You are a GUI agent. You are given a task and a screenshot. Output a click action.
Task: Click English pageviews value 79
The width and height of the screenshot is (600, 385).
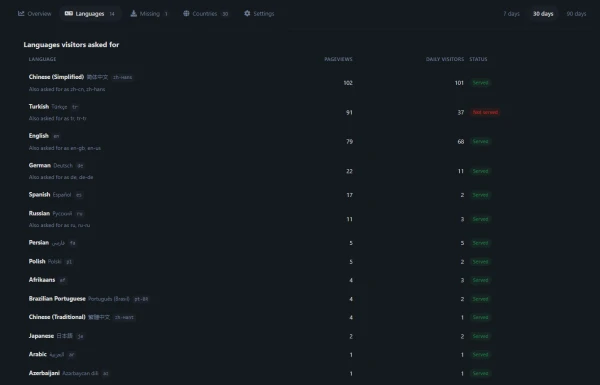[349, 142]
